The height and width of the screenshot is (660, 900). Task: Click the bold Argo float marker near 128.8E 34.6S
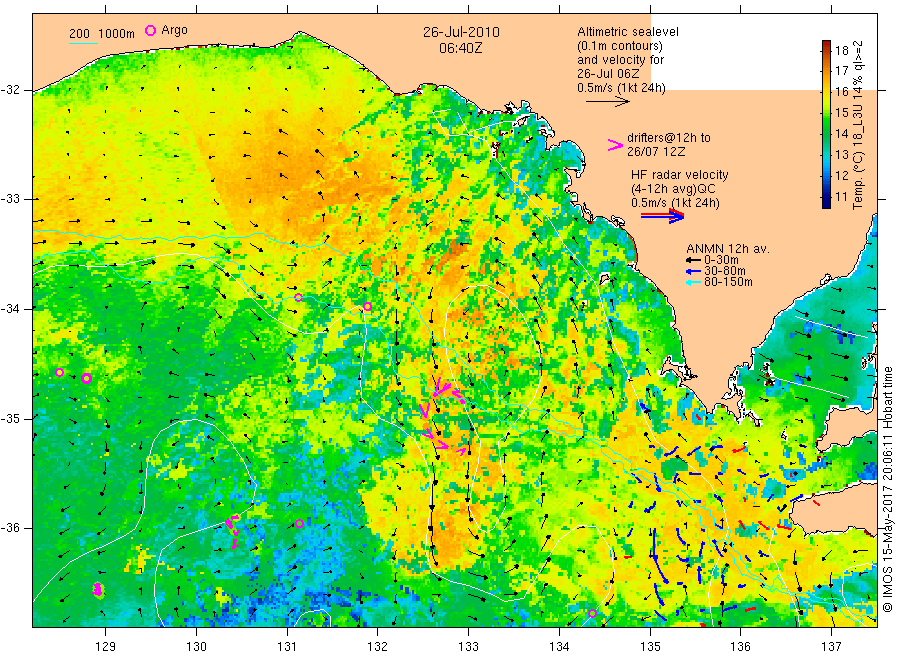pyautogui.click(x=86, y=378)
